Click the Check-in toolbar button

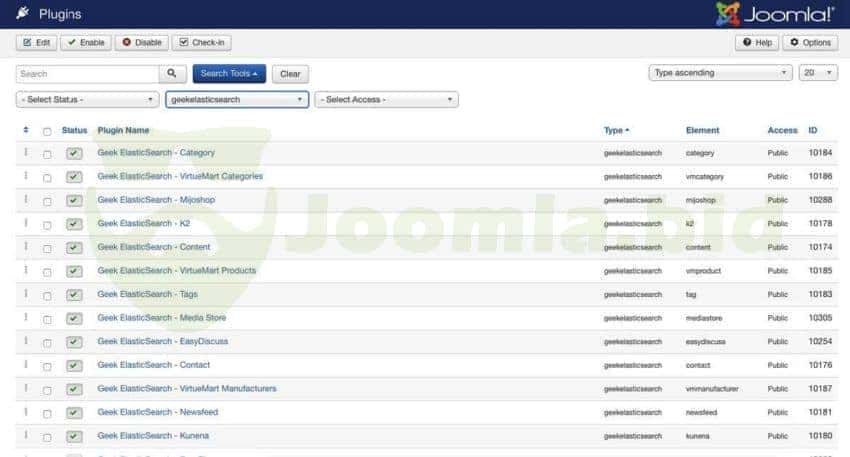(202, 43)
